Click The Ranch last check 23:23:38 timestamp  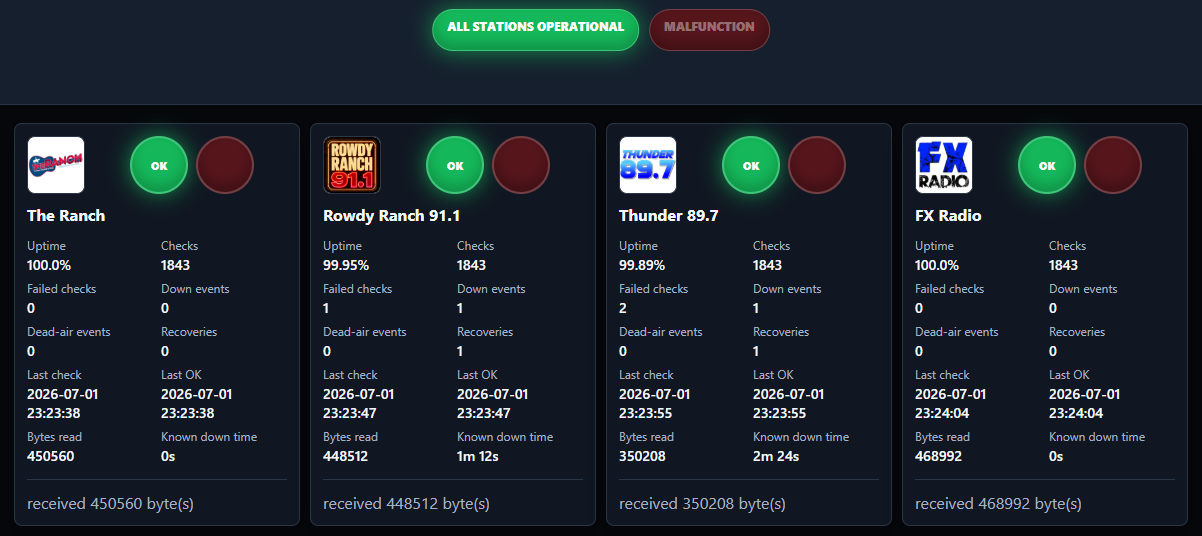(x=63, y=403)
